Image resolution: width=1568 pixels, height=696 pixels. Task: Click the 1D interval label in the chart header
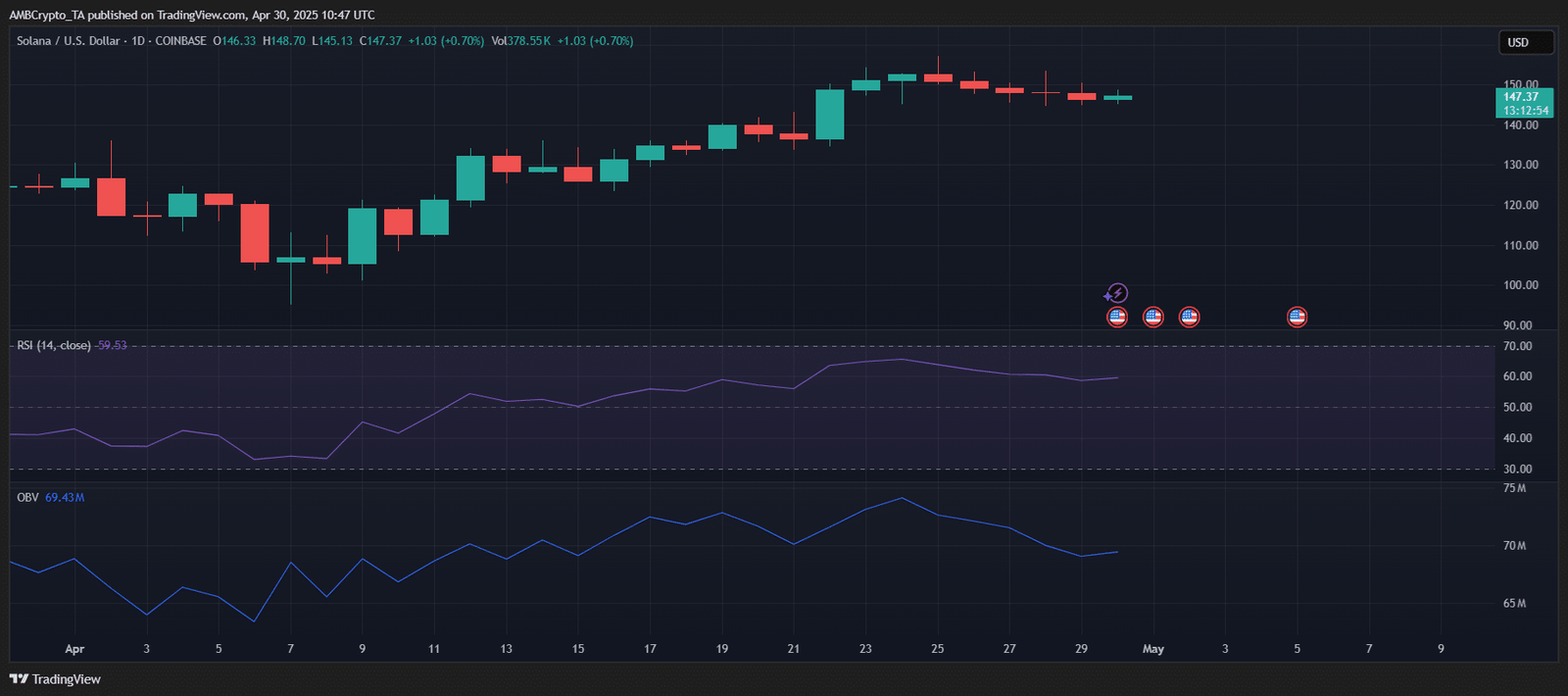pyautogui.click(x=138, y=41)
